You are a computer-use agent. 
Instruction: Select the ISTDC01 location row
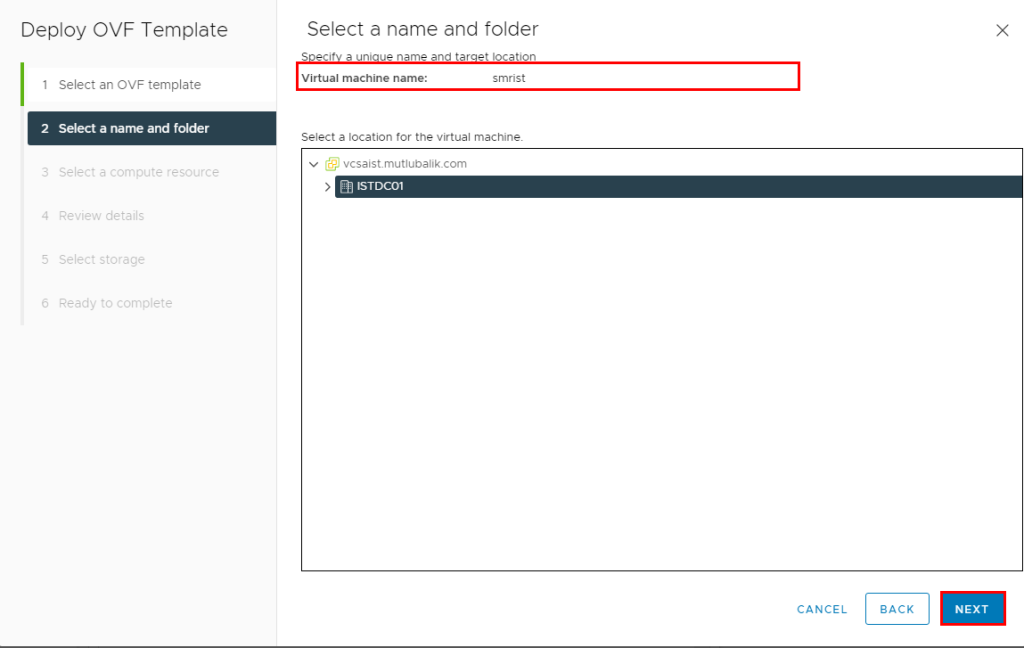[678, 186]
